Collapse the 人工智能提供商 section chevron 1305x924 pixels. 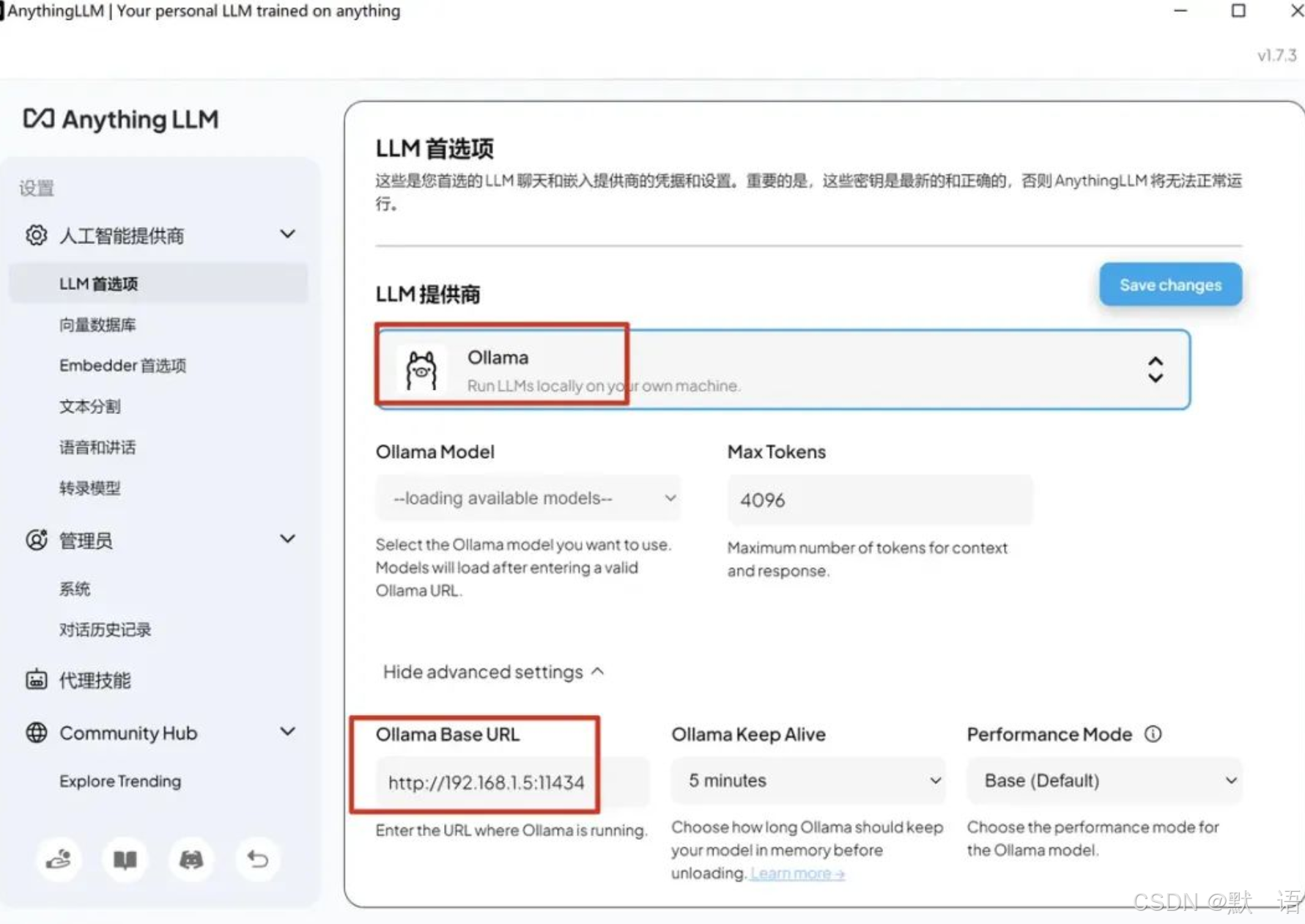(288, 234)
